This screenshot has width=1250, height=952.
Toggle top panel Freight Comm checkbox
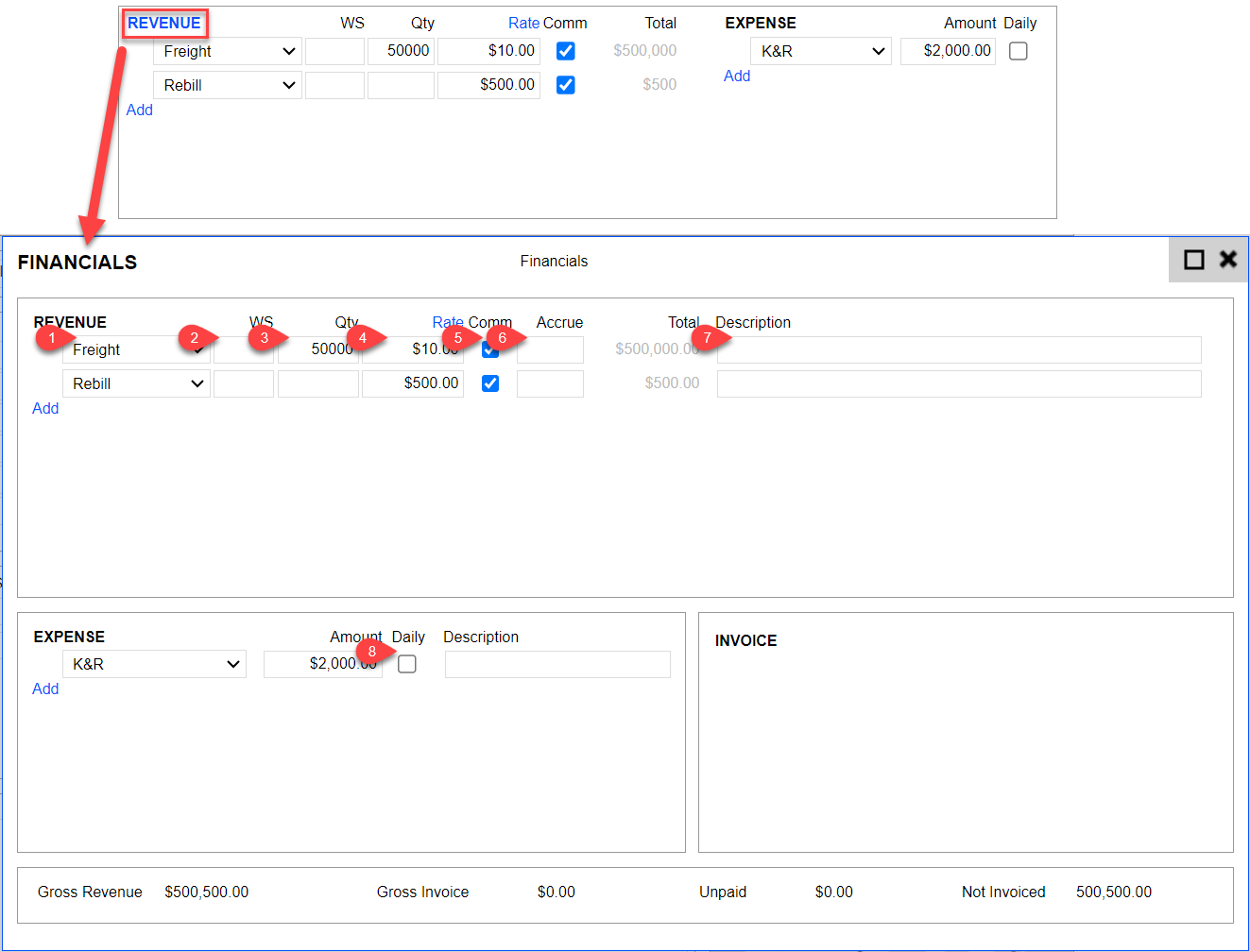point(566,51)
